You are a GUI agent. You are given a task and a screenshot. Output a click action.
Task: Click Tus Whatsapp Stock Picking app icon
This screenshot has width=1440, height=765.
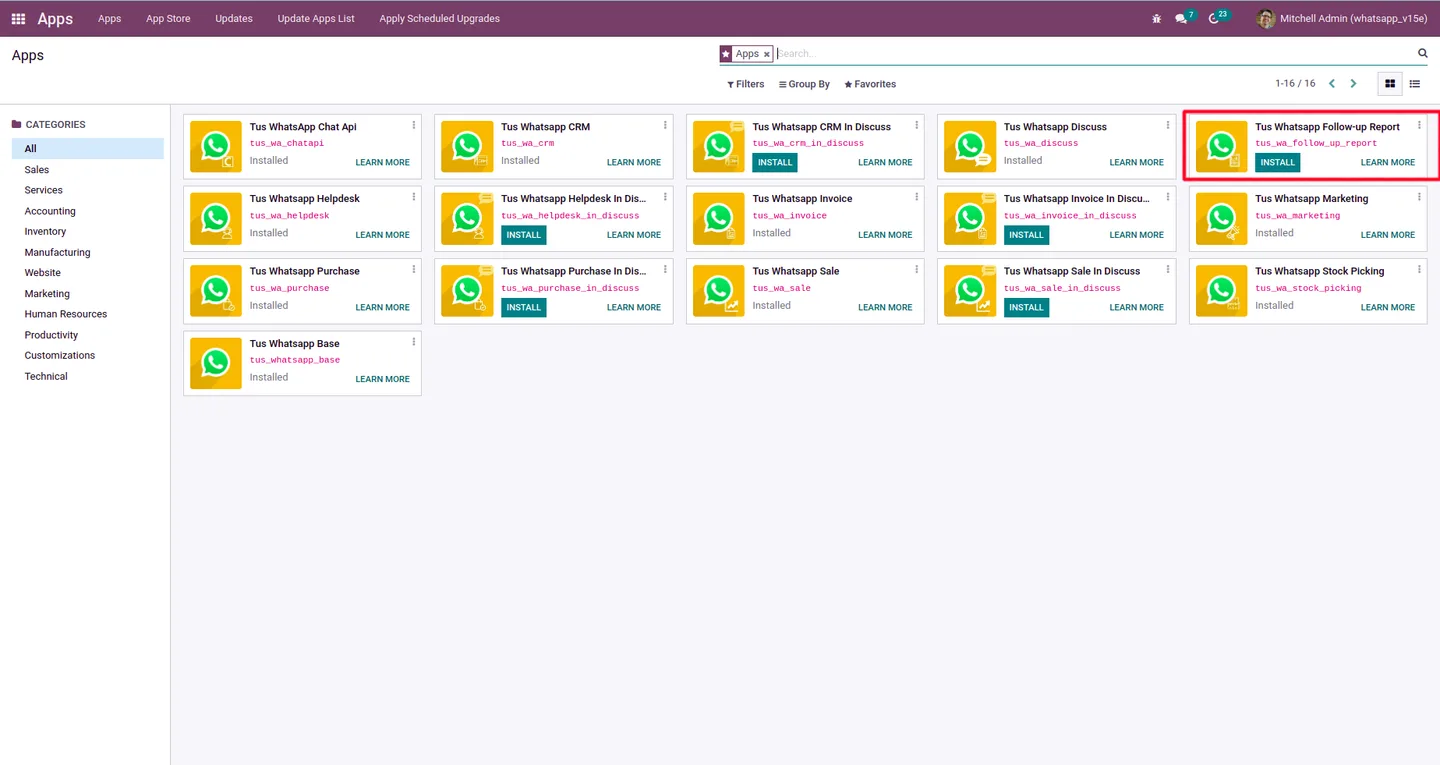point(1222,291)
